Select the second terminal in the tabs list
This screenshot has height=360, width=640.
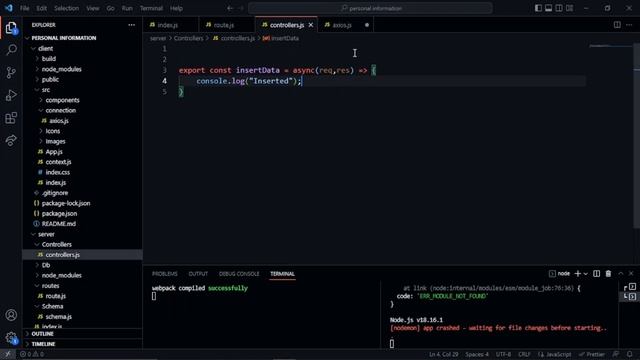tap(629, 297)
